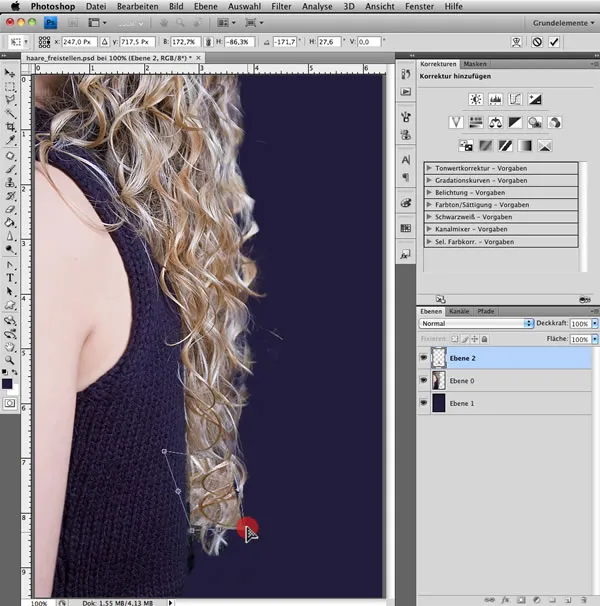
Task: Switch to the Masken tab
Action: click(474, 63)
